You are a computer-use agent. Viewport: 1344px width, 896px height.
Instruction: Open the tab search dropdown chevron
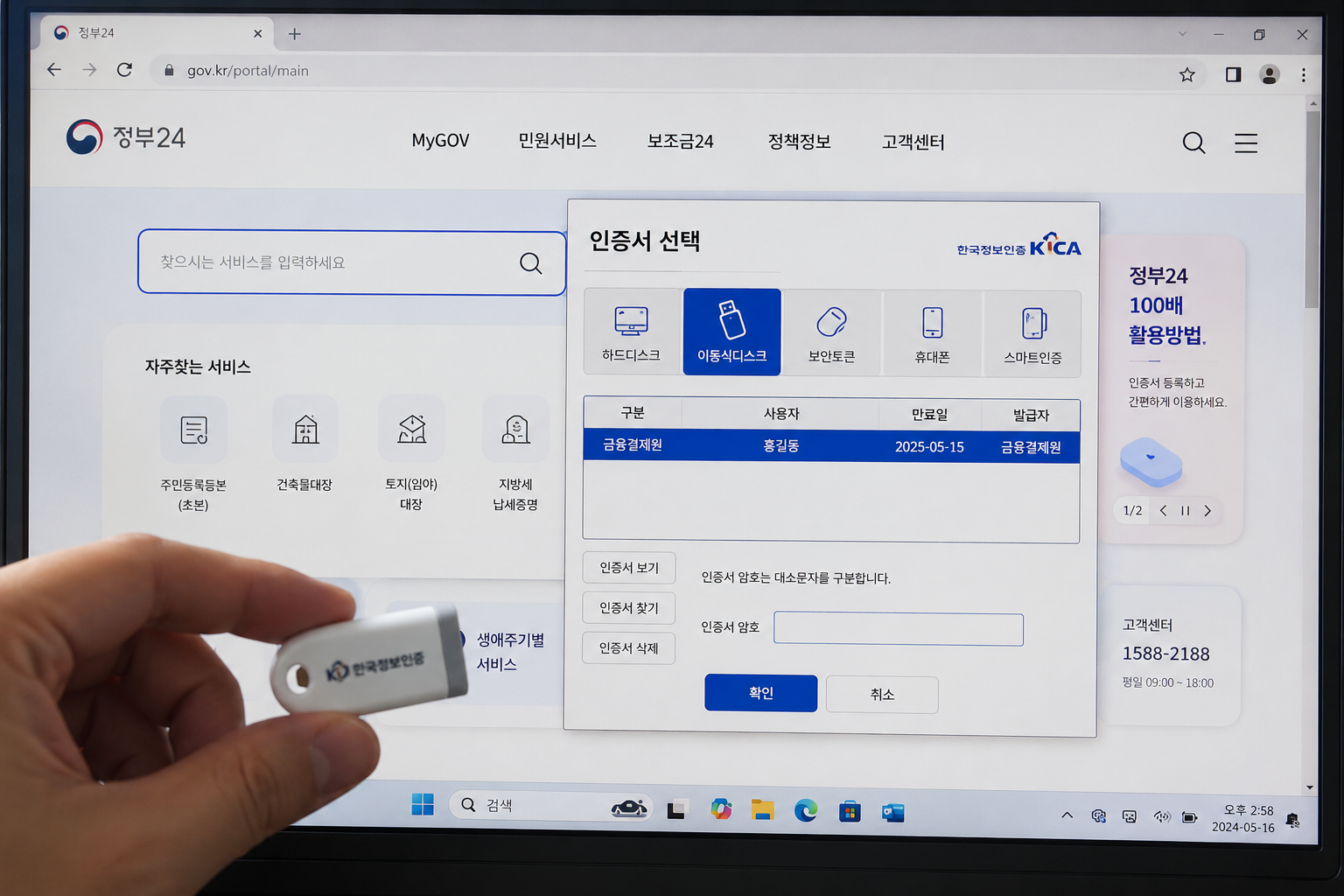coord(1182,34)
